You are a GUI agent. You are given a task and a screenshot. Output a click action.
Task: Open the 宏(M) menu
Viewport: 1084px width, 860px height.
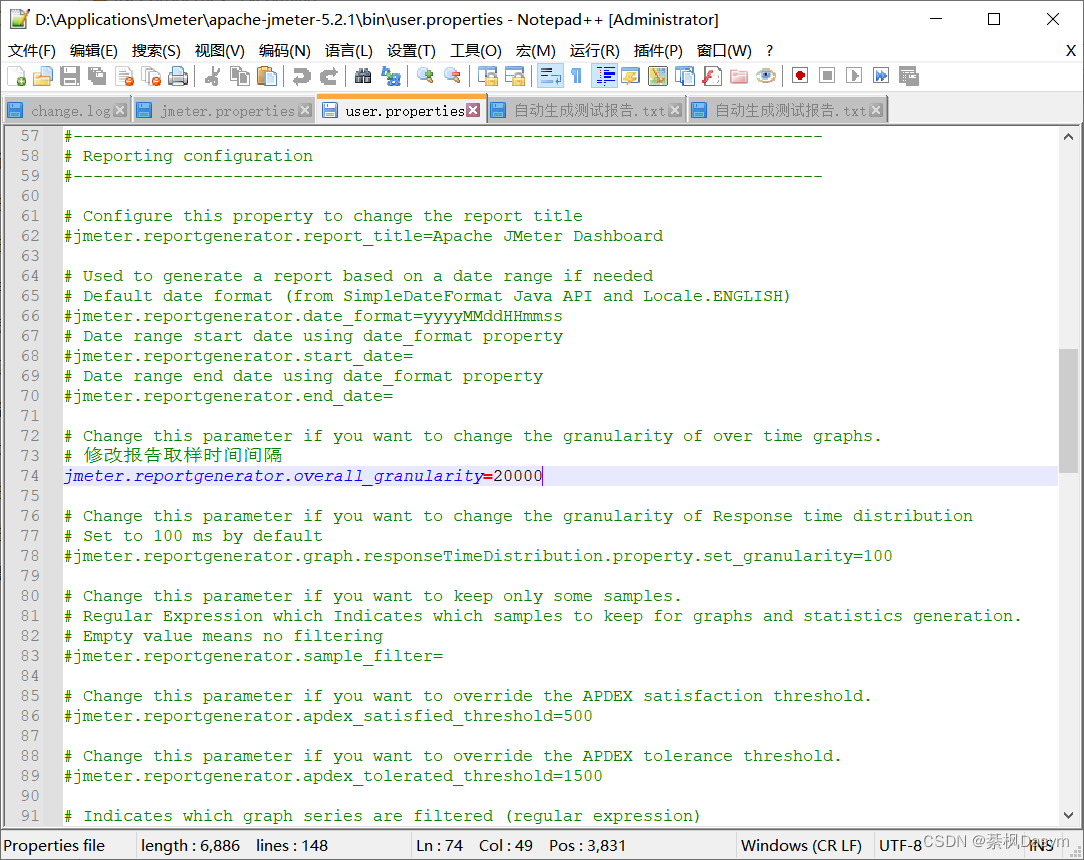pyautogui.click(x=536, y=50)
